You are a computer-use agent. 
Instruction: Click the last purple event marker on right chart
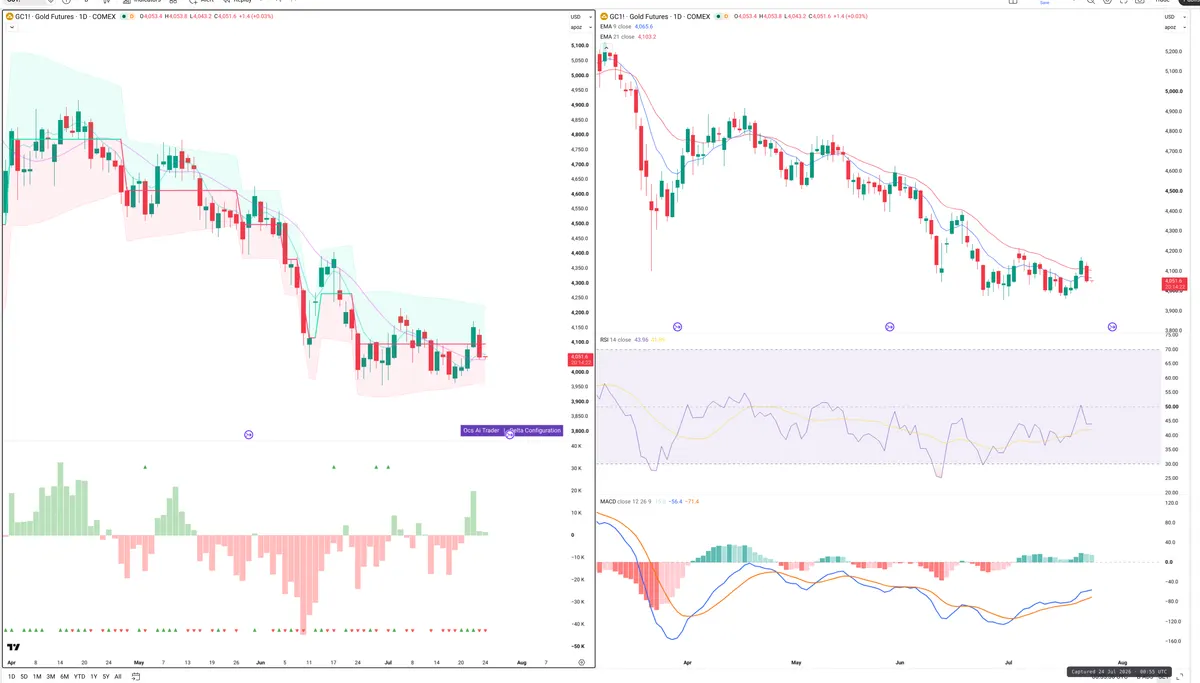coord(1111,326)
